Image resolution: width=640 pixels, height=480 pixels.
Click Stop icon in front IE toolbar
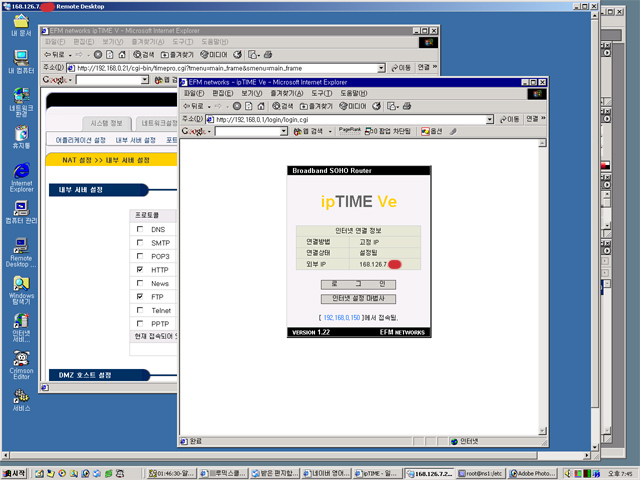point(237,106)
